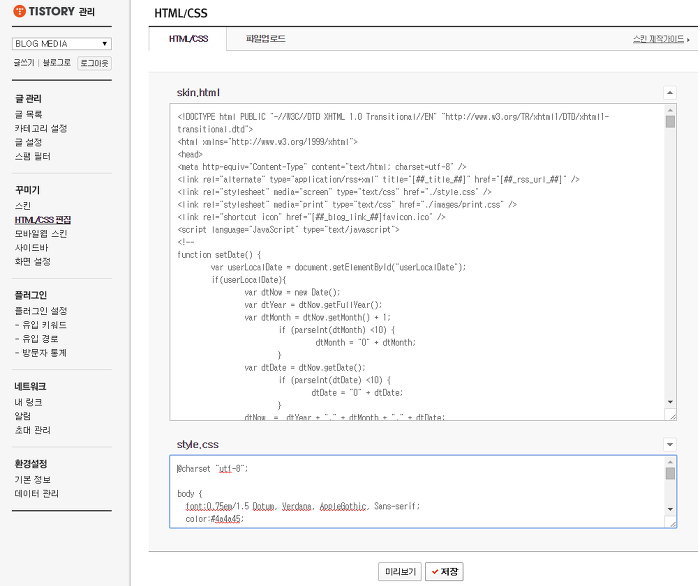Open 내 링크 under 네트워크
This screenshot has width=700, height=586.
pos(29,402)
